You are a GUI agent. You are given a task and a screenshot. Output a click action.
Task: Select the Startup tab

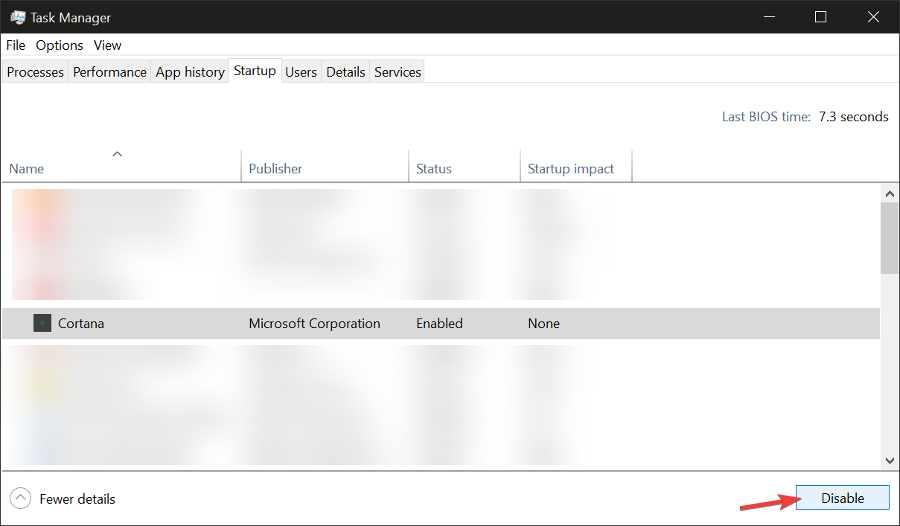tap(255, 71)
